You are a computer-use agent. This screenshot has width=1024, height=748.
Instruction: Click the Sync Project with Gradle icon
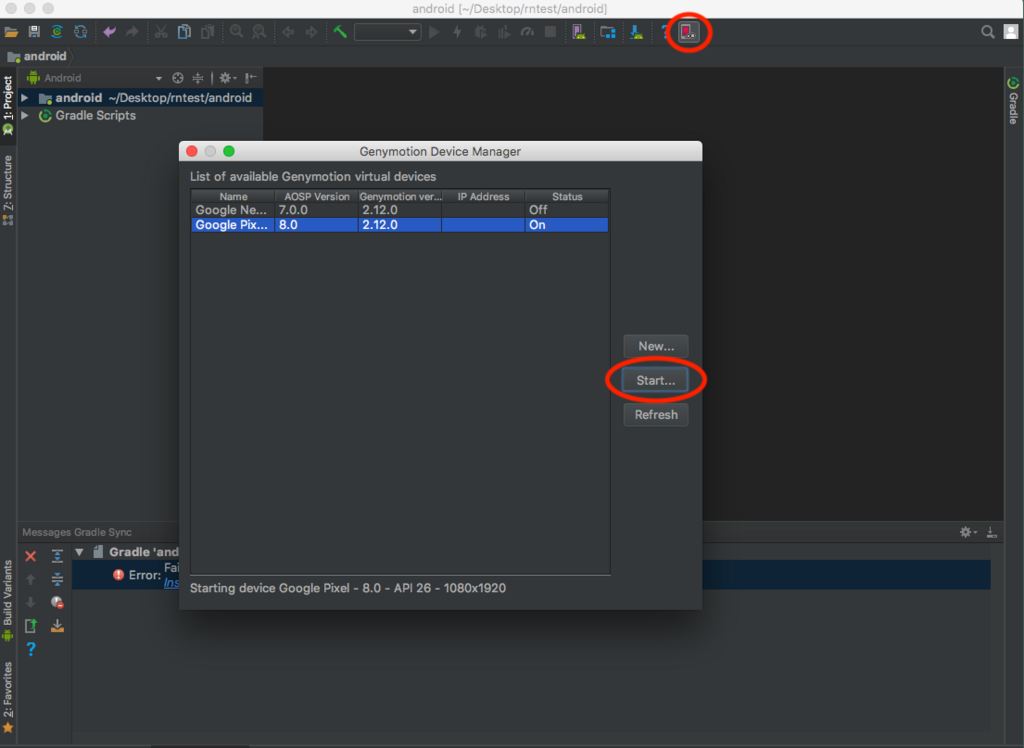coord(57,32)
